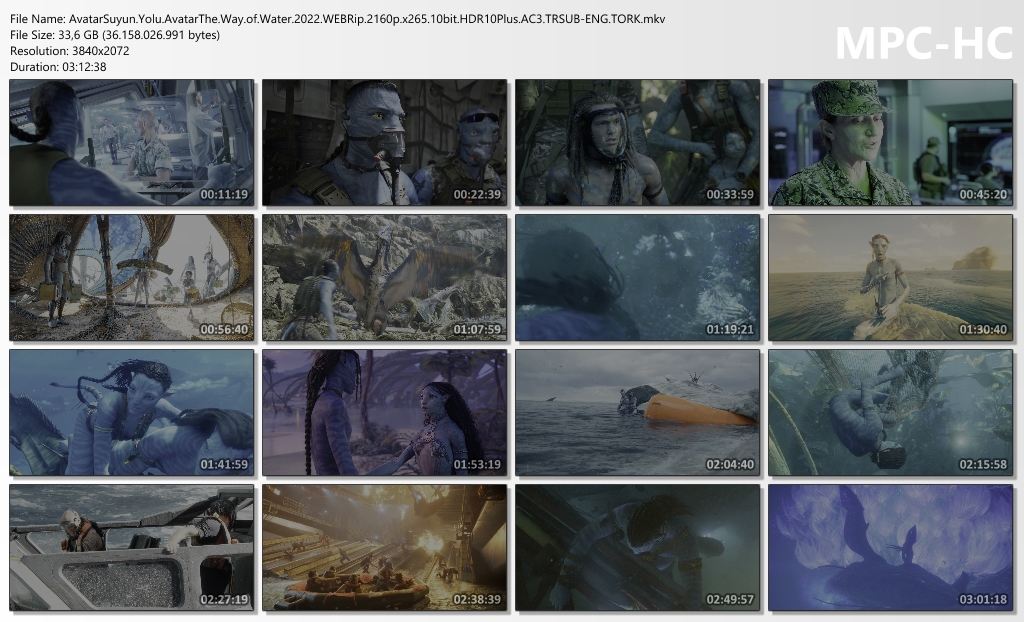Select the thumbnail stamped 01:07:59

click(385, 278)
